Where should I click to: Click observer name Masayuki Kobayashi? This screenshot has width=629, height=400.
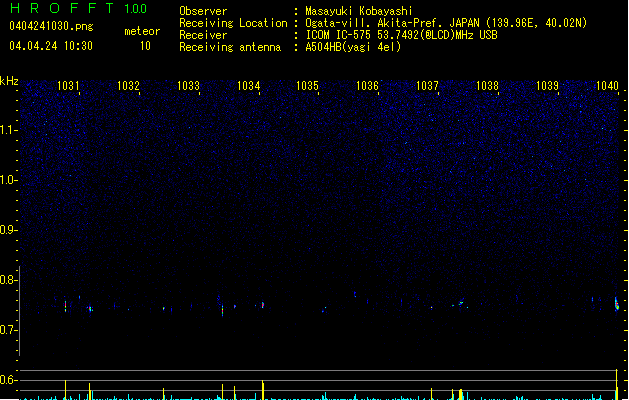pyautogui.click(x=359, y=11)
